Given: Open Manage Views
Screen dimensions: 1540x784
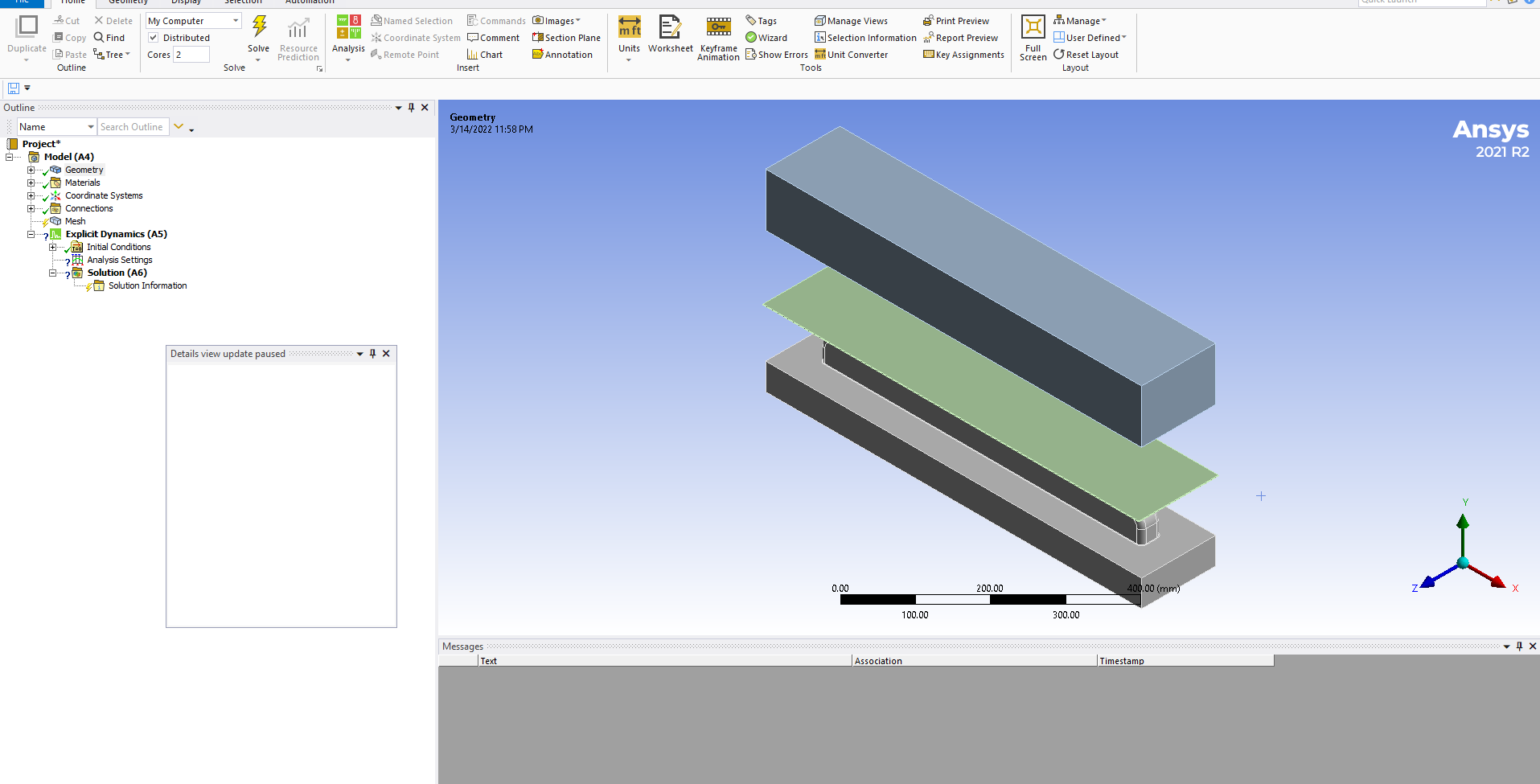Looking at the screenshot, I should pos(851,21).
